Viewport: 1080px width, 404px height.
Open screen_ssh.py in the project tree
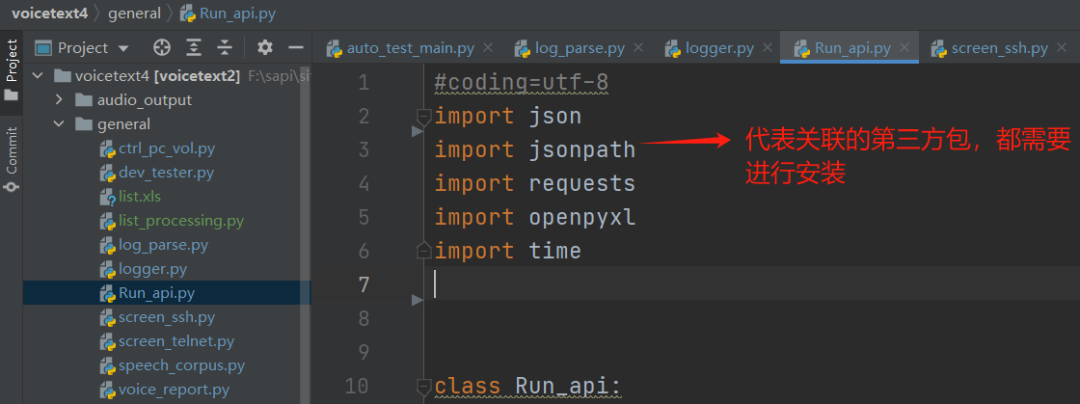(167, 317)
